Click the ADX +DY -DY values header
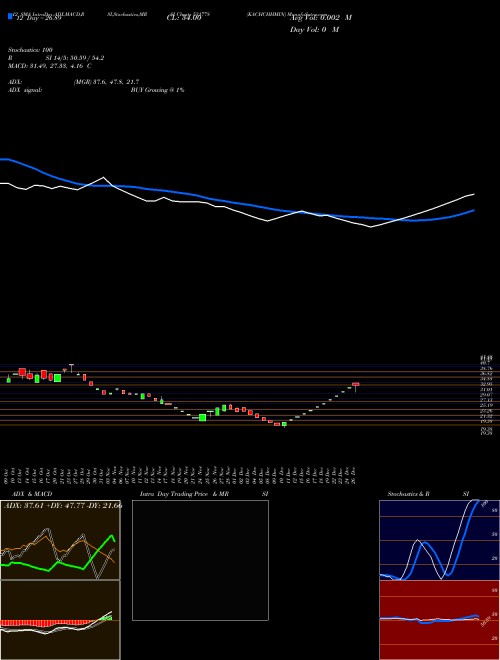Screen dimensions: 500x660 click(63, 506)
